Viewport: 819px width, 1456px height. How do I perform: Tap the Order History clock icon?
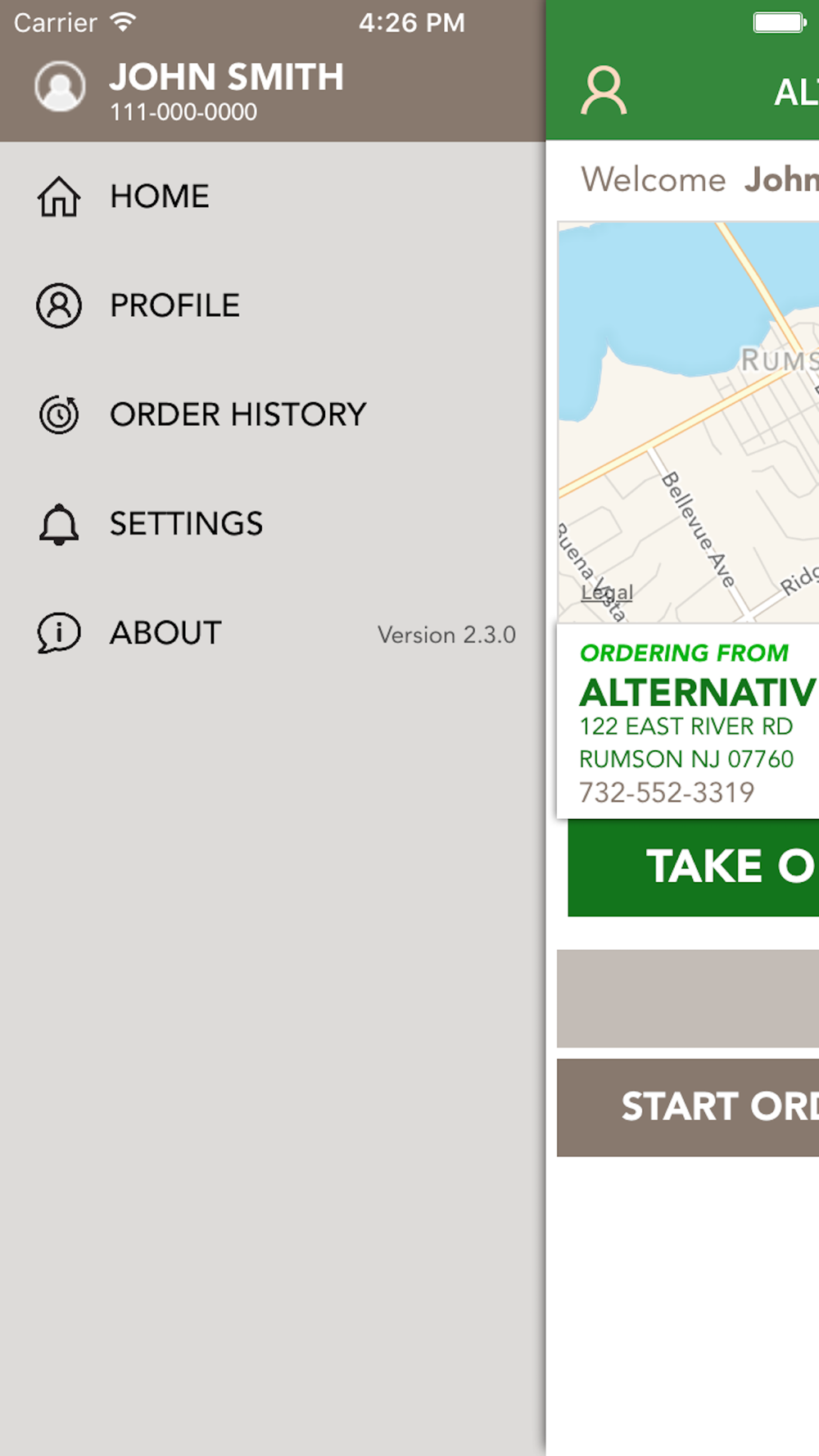click(59, 414)
